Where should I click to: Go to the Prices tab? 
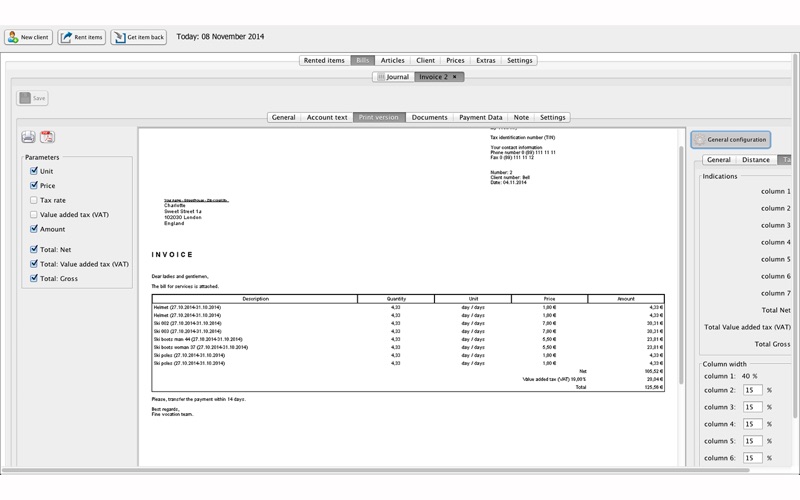(455, 60)
